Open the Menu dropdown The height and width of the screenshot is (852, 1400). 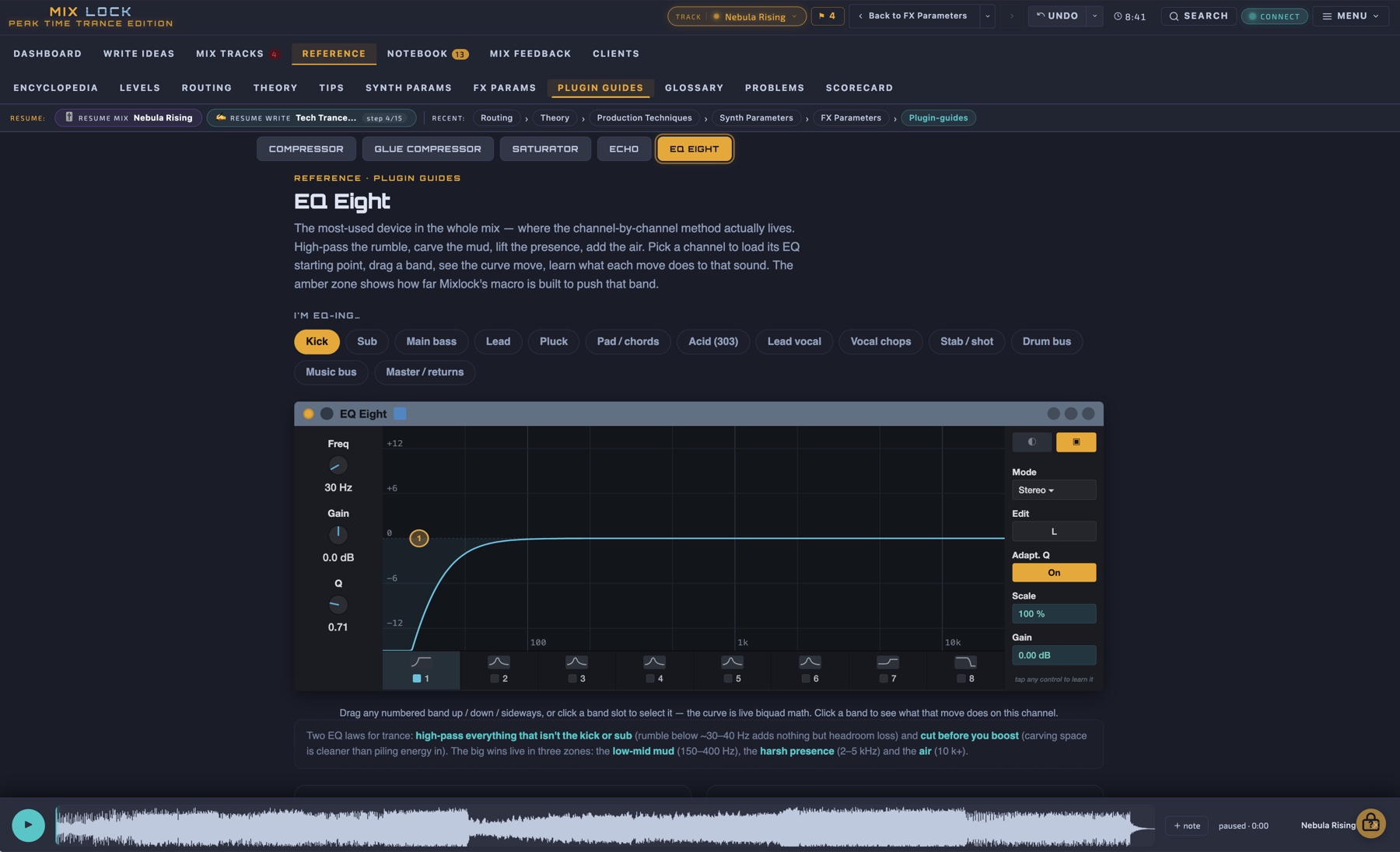1350,16
